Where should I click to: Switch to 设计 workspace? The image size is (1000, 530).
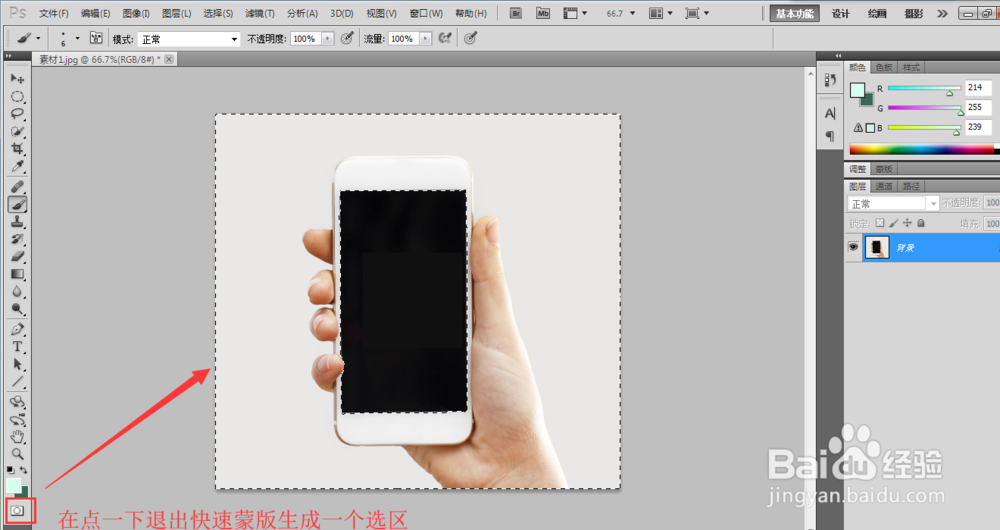point(841,13)
